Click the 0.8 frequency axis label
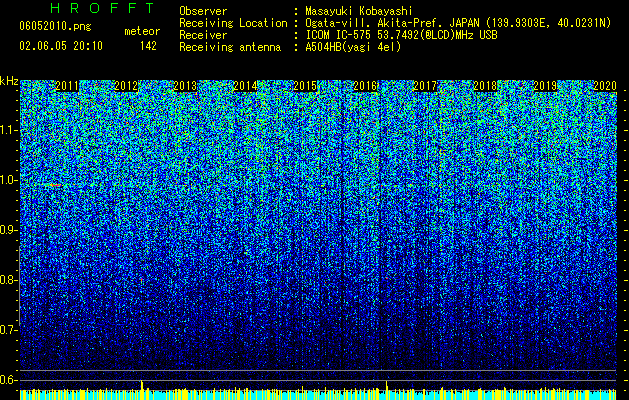Viewport: 629px width, 400px height. click(9, 280)
